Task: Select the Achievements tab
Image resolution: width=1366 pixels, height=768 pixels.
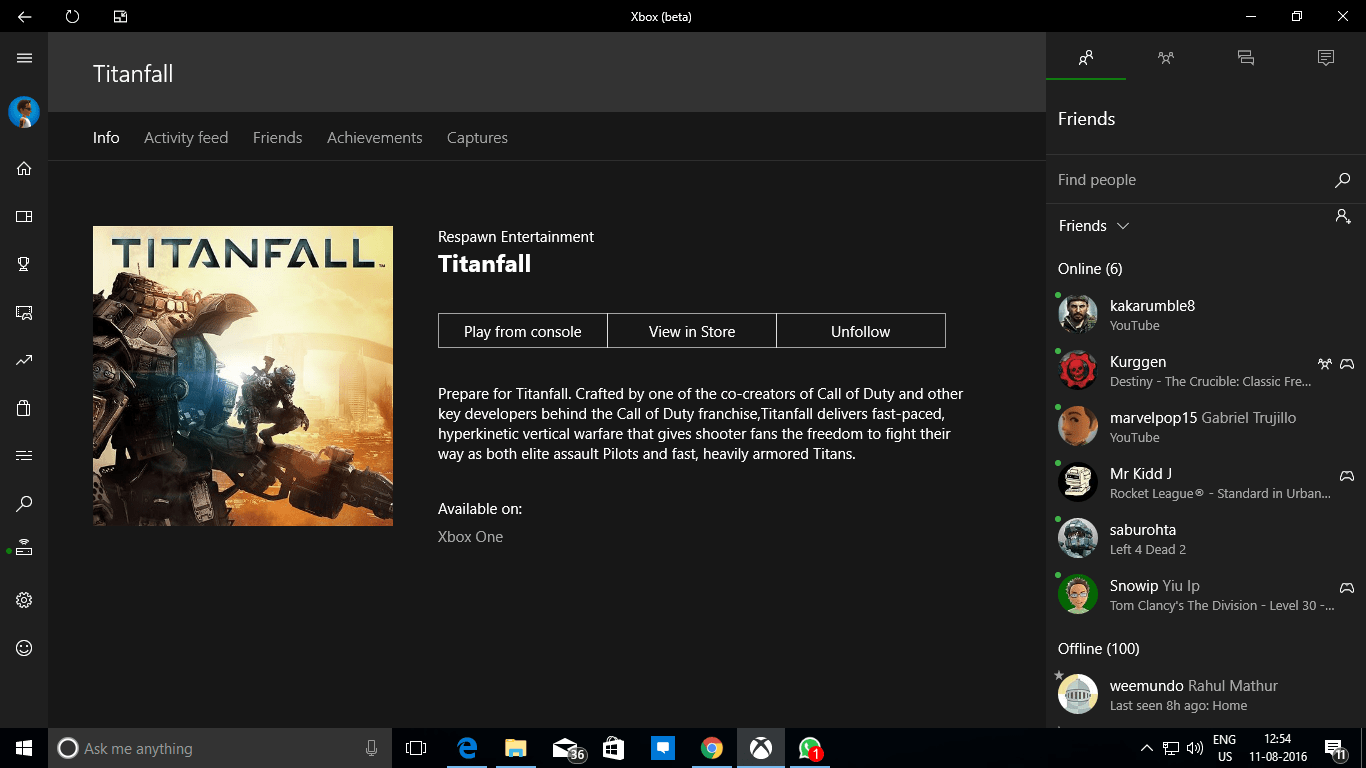Action: click(x=375, y=138)
